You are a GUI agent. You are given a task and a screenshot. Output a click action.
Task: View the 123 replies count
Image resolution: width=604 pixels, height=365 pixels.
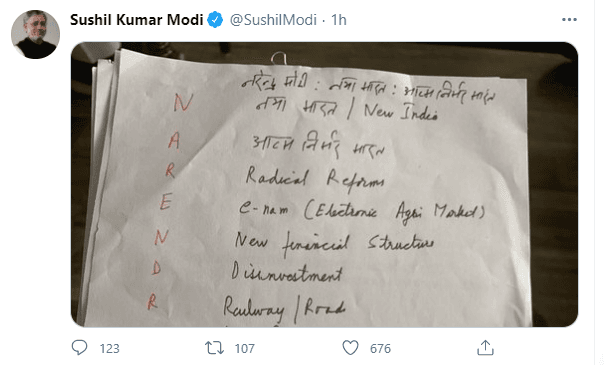tap(109, 348)
